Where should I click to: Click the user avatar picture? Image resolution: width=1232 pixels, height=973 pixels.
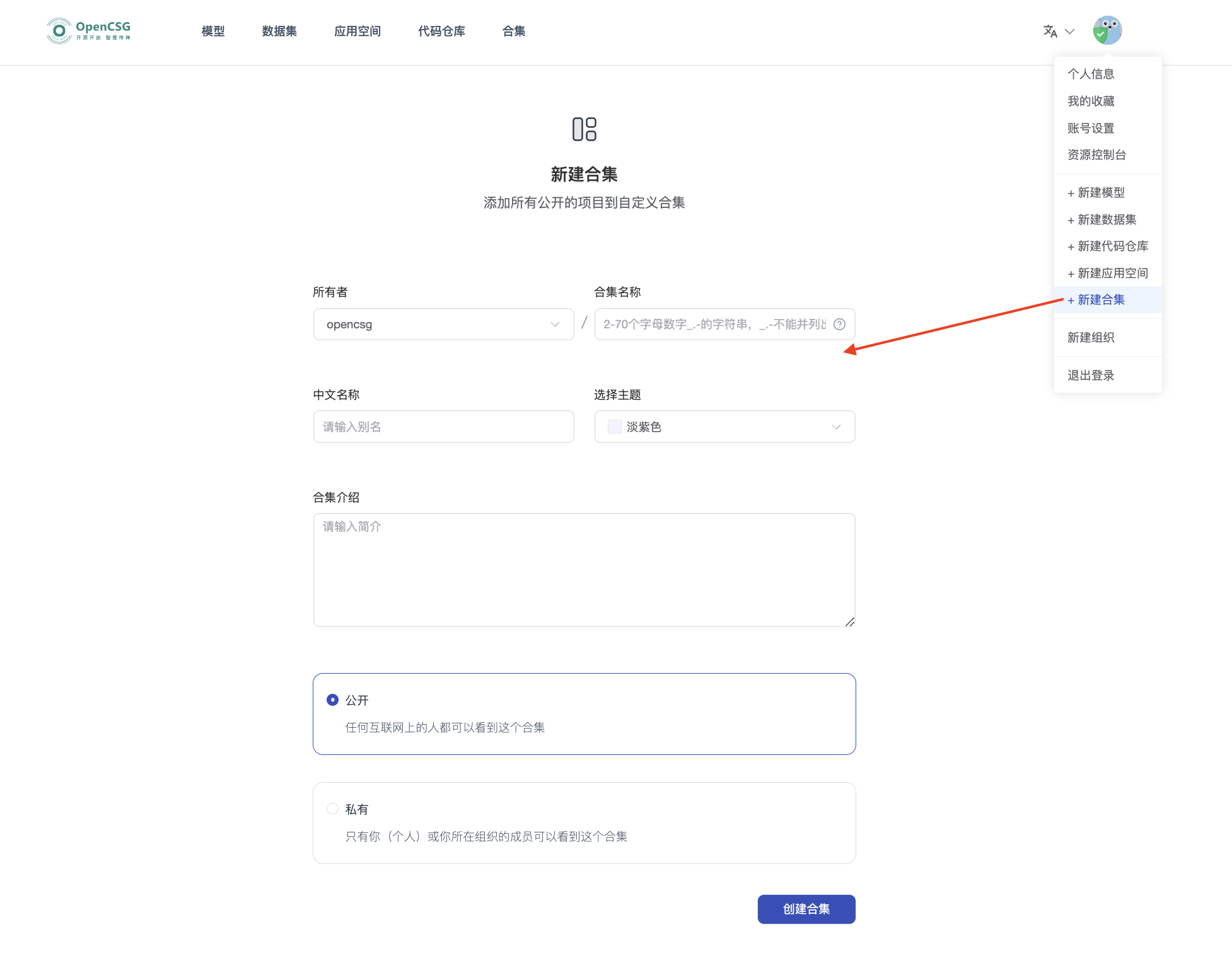1107,30
